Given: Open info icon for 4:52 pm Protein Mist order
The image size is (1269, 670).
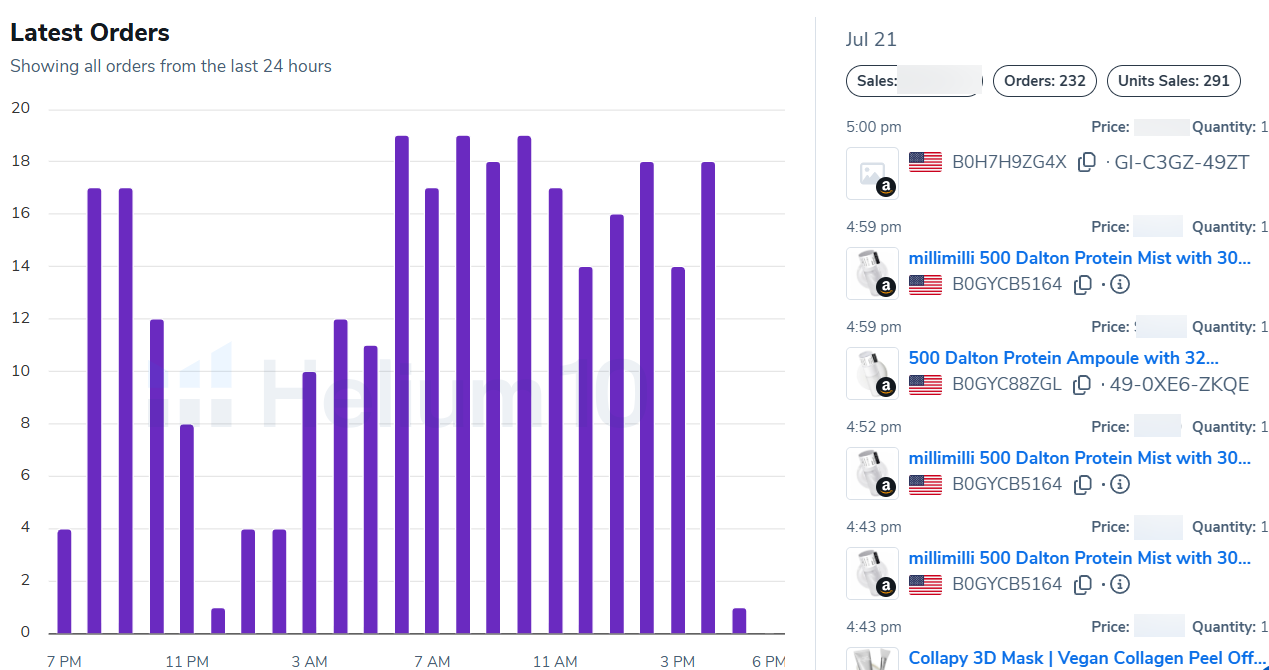Looking at the screenshot, I should [1120, 485].
